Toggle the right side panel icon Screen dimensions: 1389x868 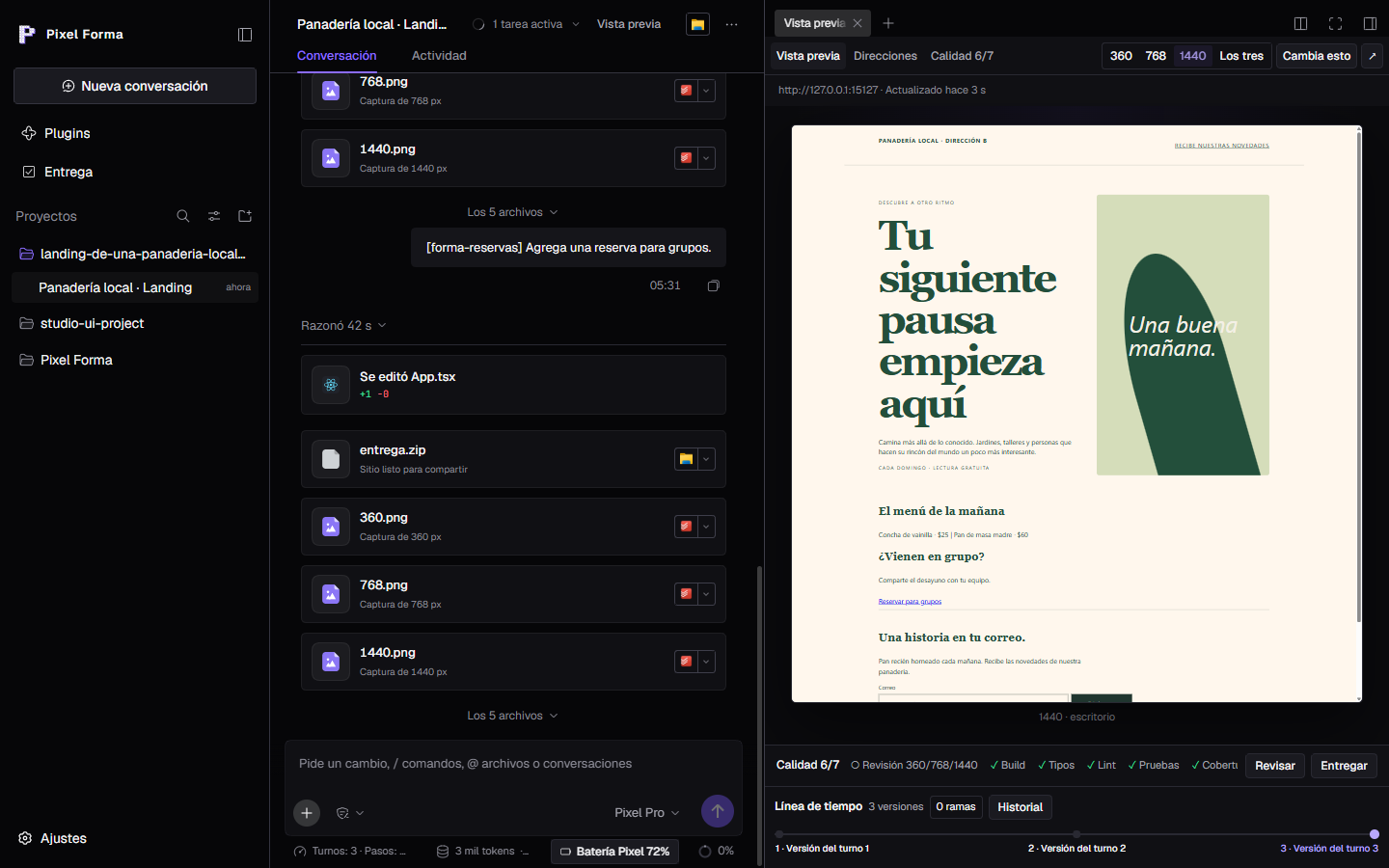click(x=1370, y=23)
